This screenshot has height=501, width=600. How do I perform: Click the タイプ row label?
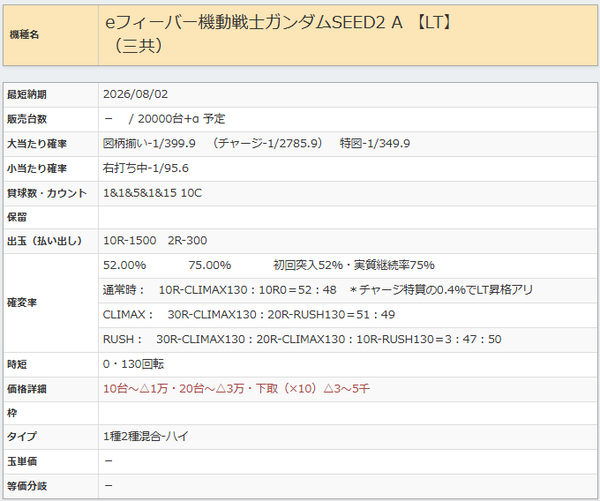(22, 437)
